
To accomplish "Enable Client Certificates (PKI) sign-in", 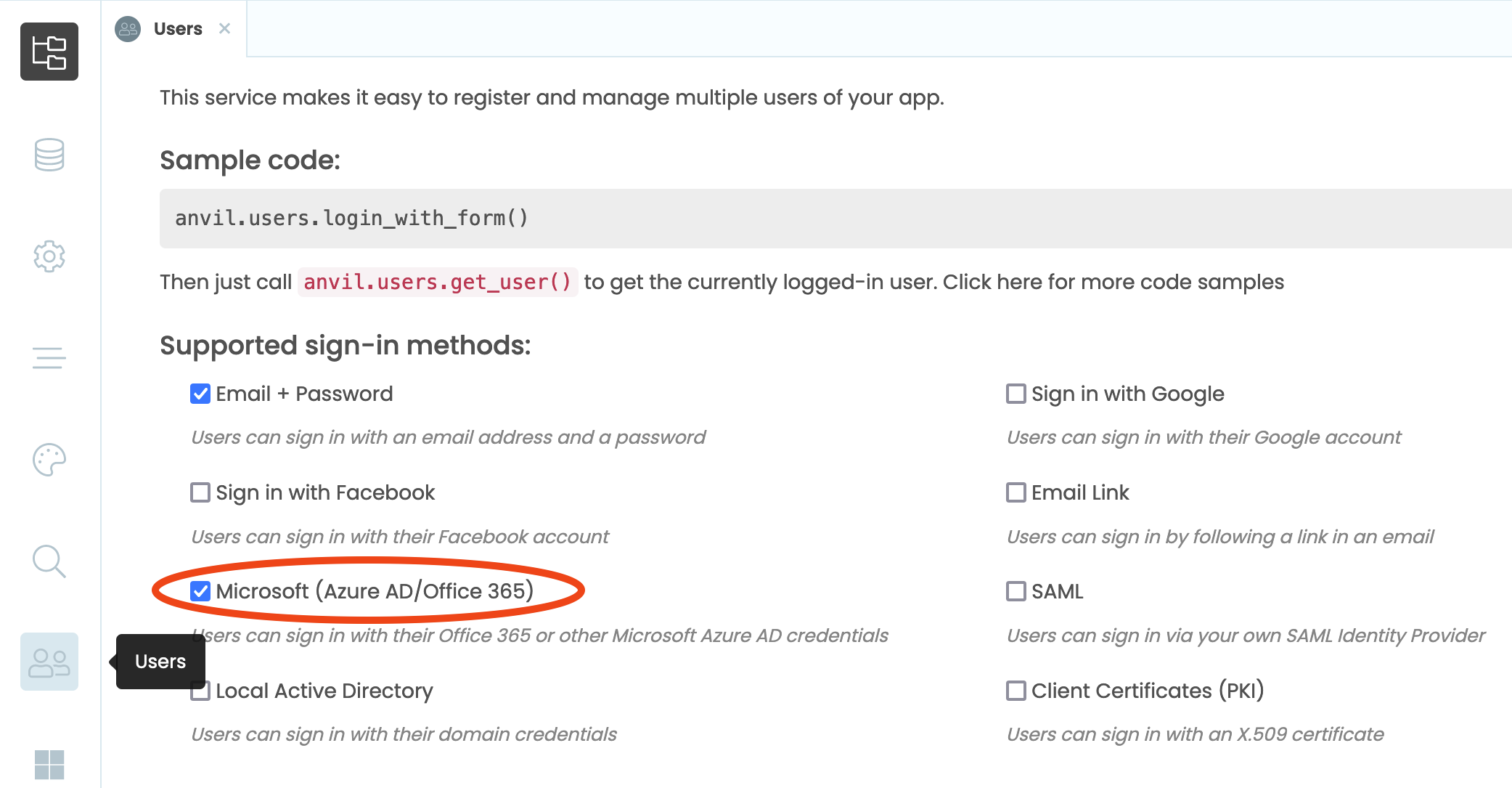I will click(x=1015, y=691).
